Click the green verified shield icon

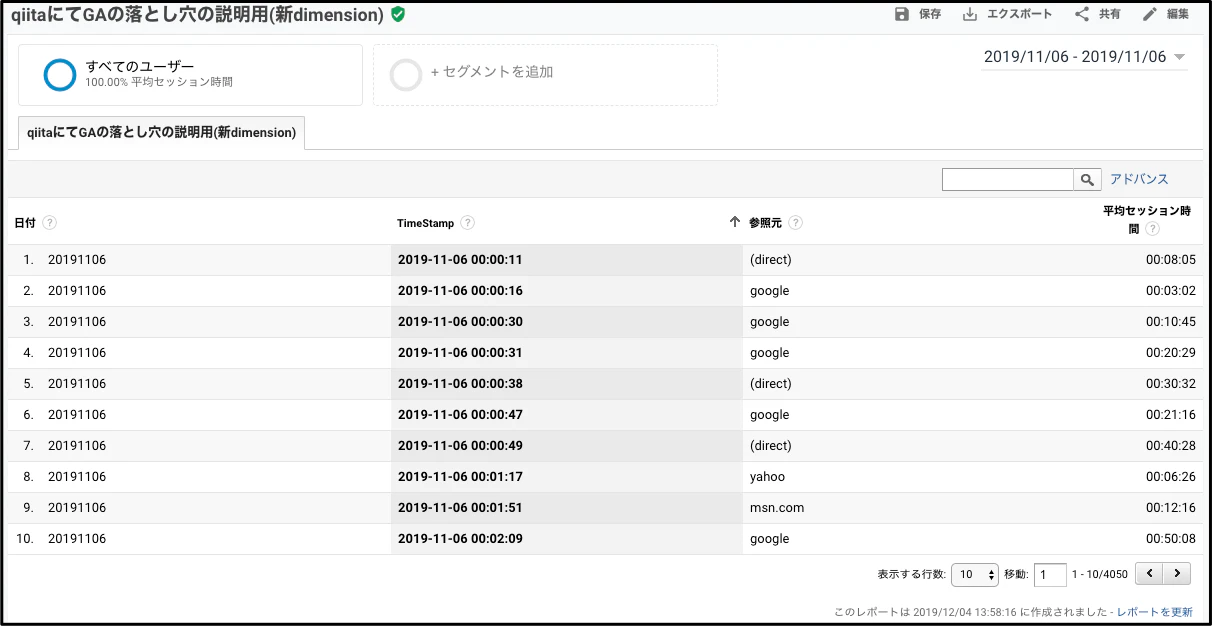click(398, 14)
